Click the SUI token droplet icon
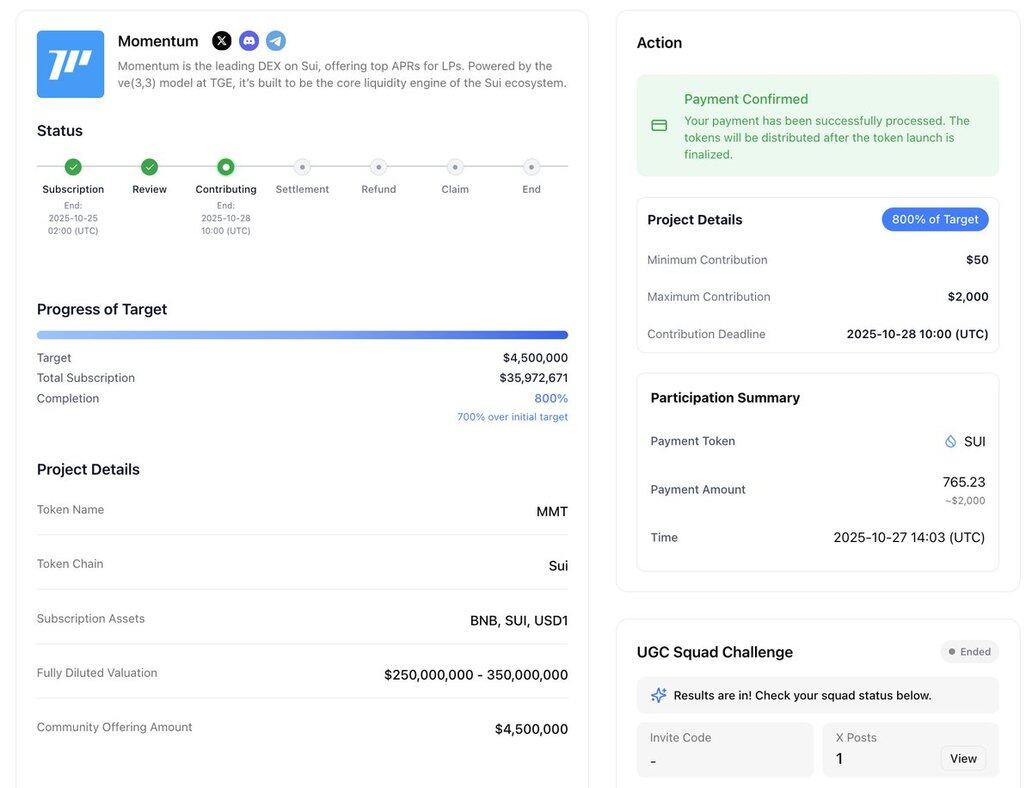Viewport: 1032px width, 788px height. click(x=951, y=441)
